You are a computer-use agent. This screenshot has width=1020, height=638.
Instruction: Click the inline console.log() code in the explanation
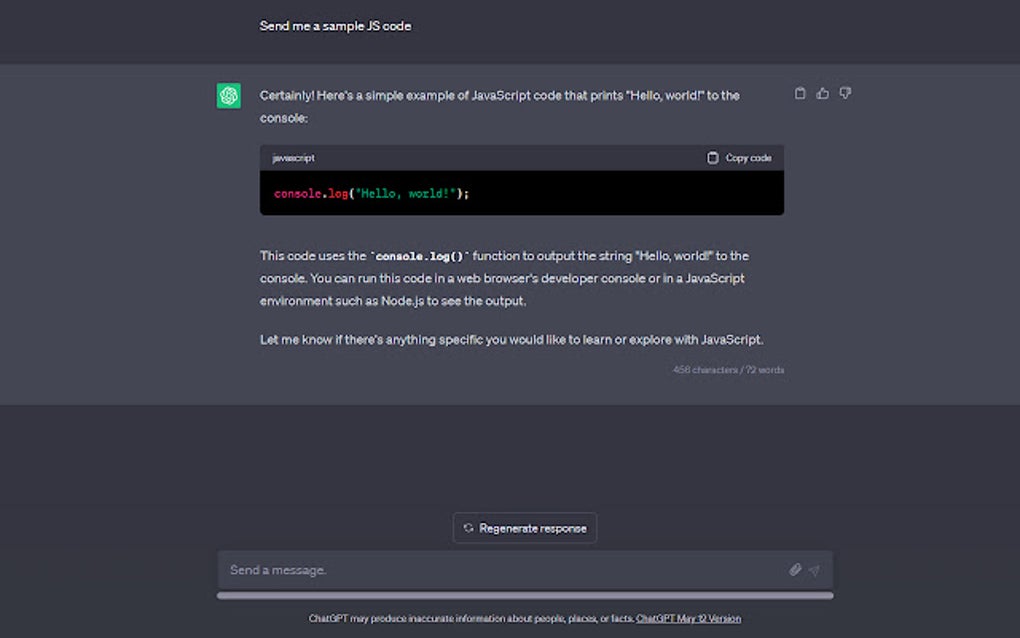[419, 257]
